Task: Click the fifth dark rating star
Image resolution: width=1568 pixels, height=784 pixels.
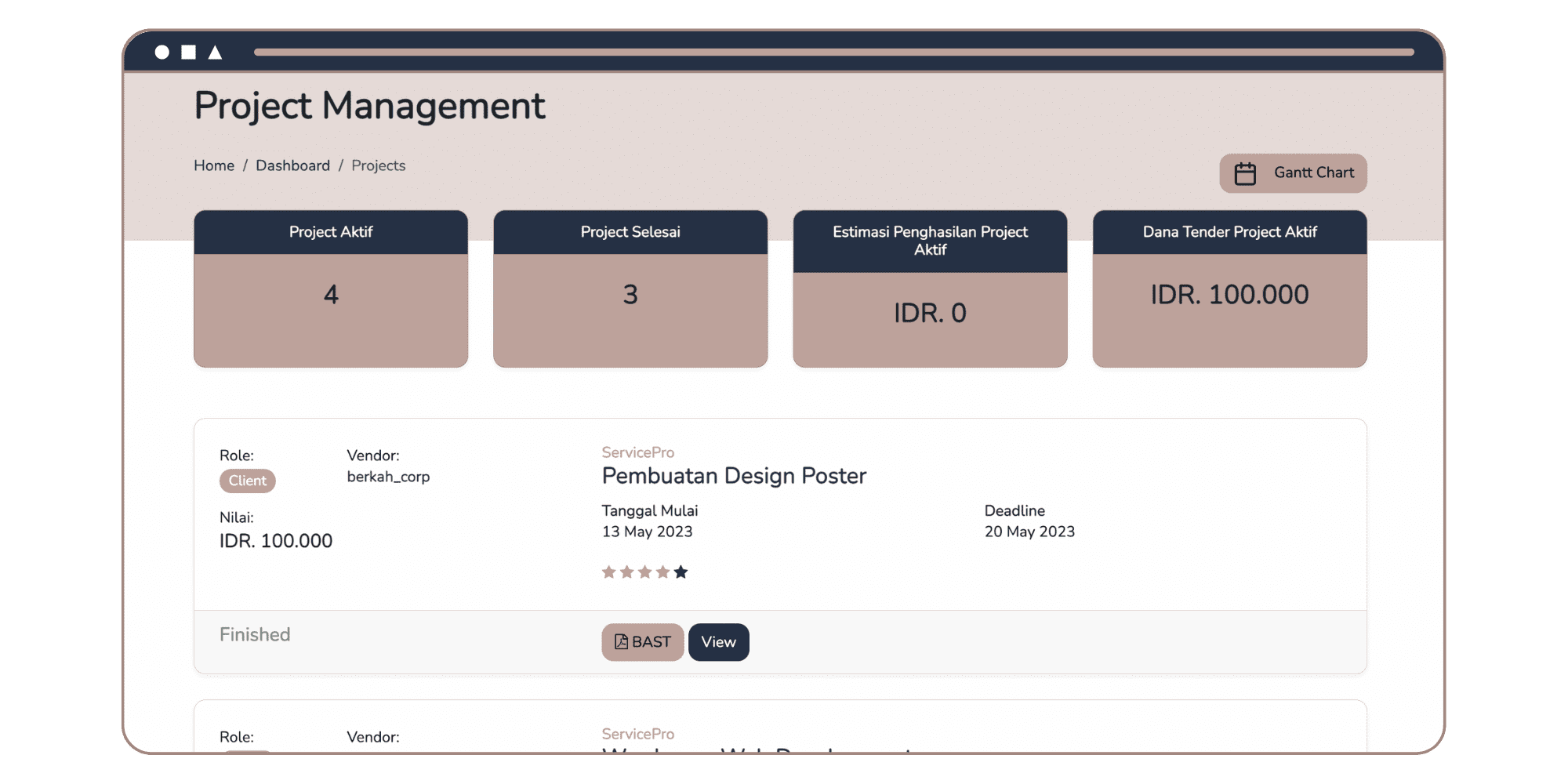Action: pos(681,572)
